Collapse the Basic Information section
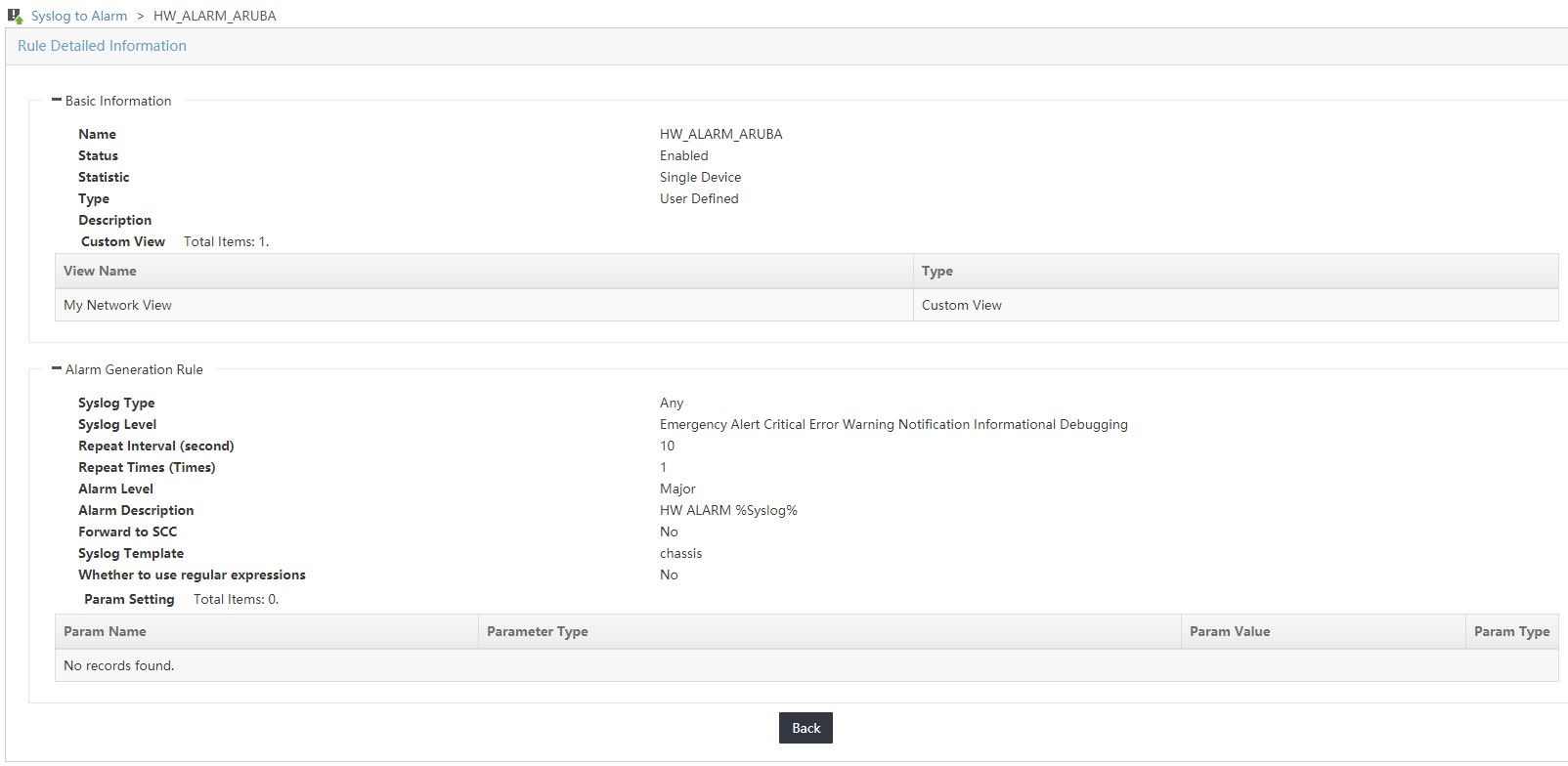 [x=57, y=100]
